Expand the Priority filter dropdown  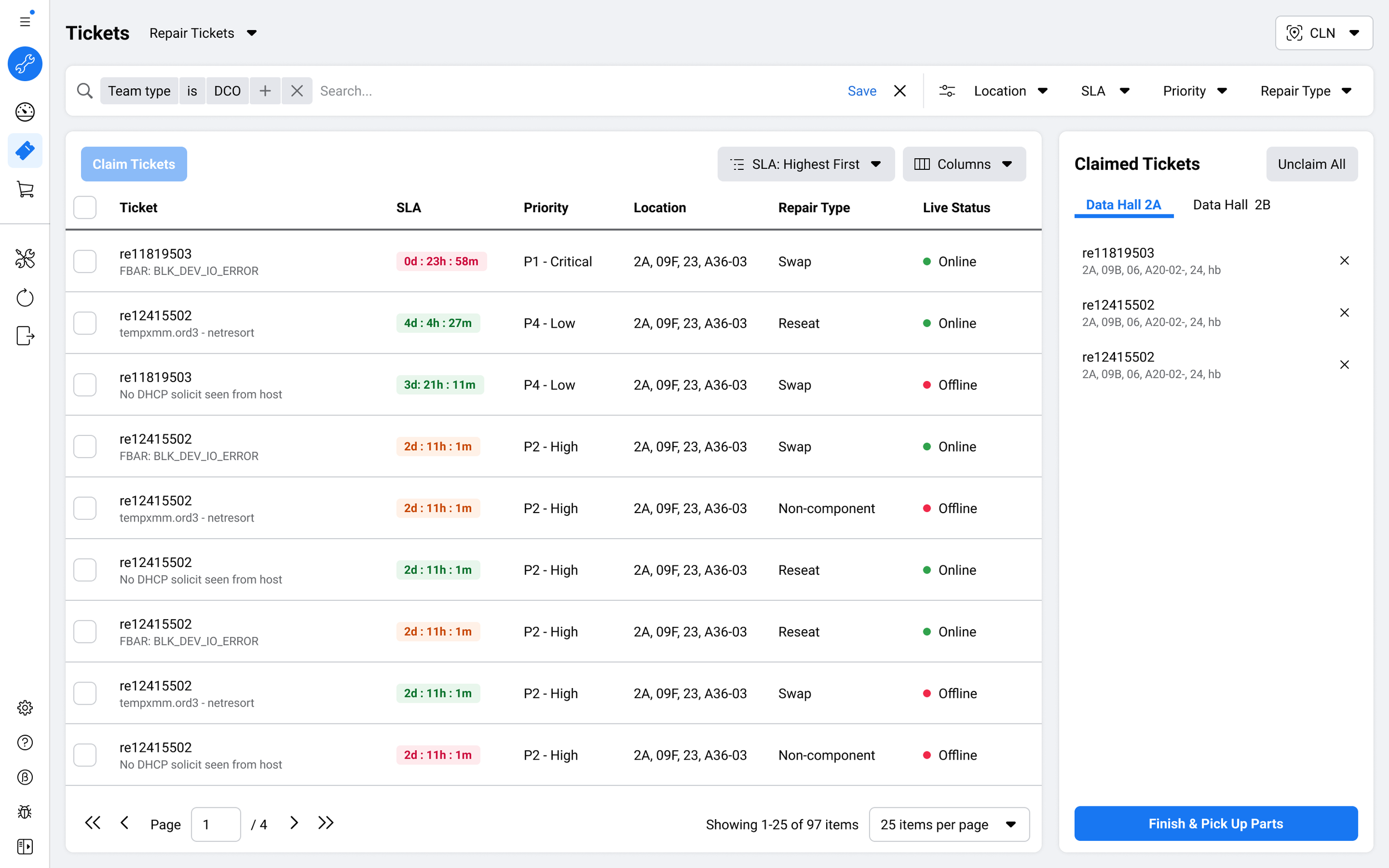(1195, 91)
